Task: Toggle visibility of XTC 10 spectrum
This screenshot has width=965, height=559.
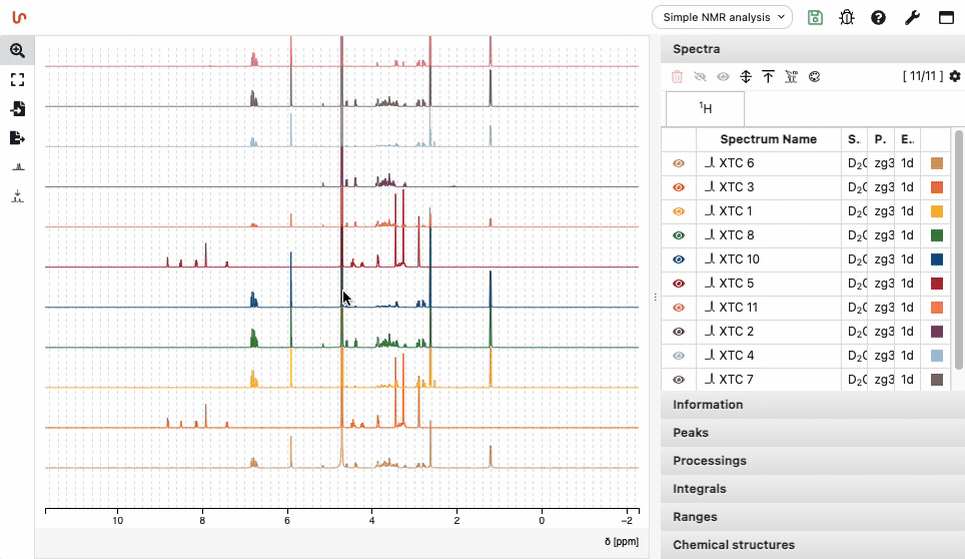Action: coord(679,259)
